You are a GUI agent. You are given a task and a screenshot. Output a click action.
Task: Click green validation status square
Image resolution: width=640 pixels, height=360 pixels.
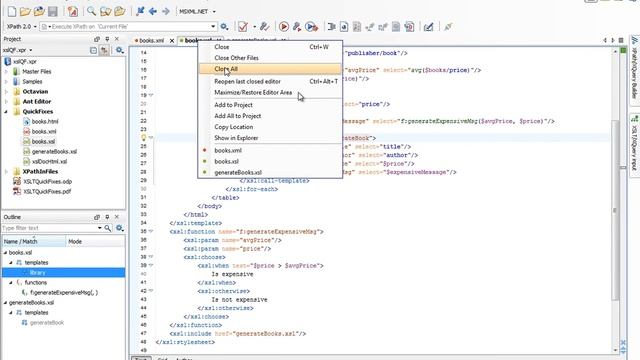(x=623, y=51)
